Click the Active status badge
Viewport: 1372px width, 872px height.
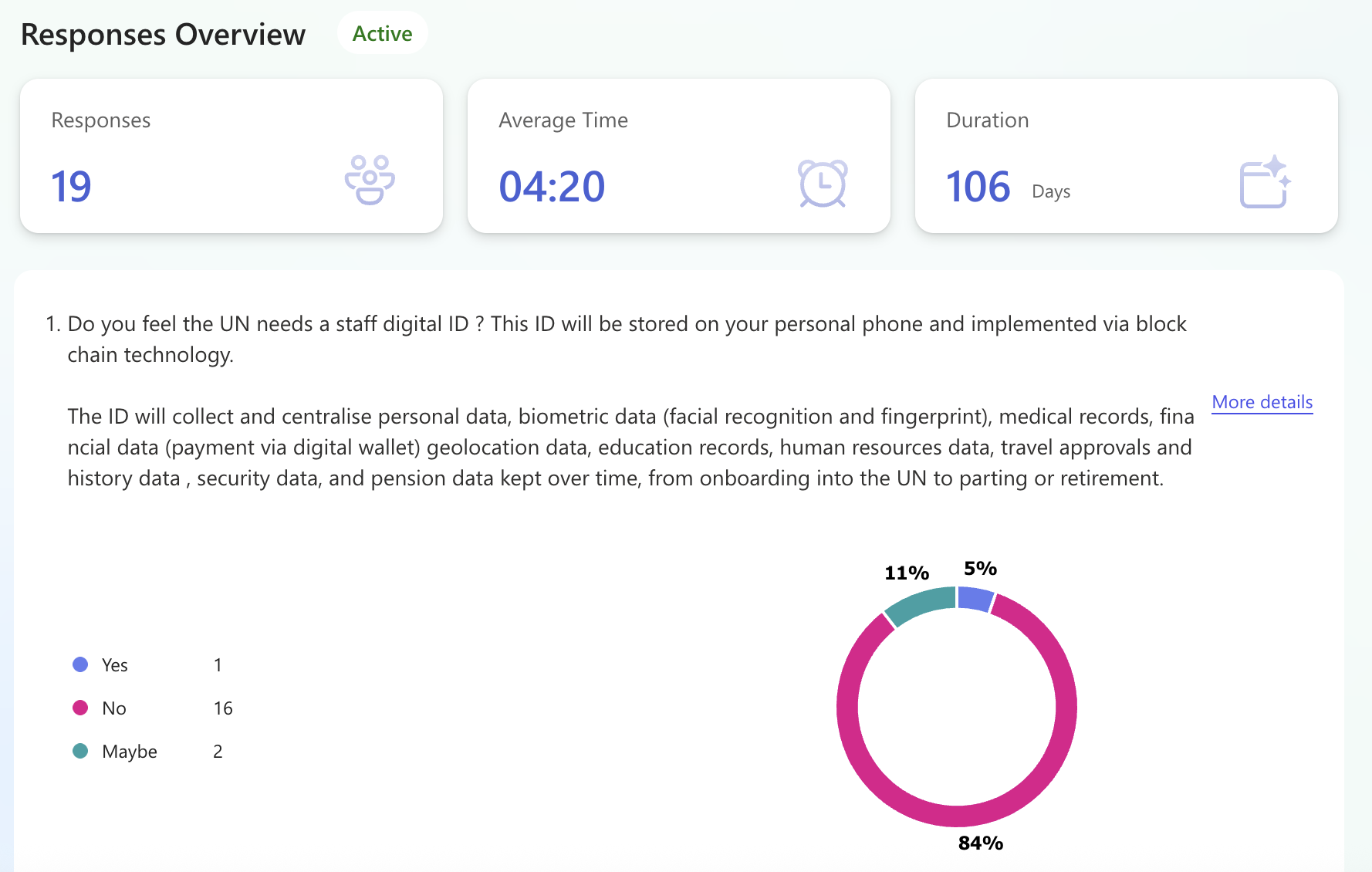(382, 34)
